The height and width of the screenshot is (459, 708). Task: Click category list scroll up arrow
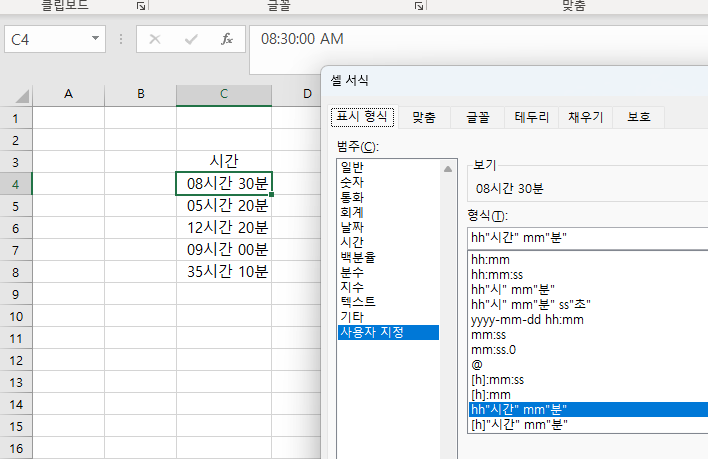(448, 169)
